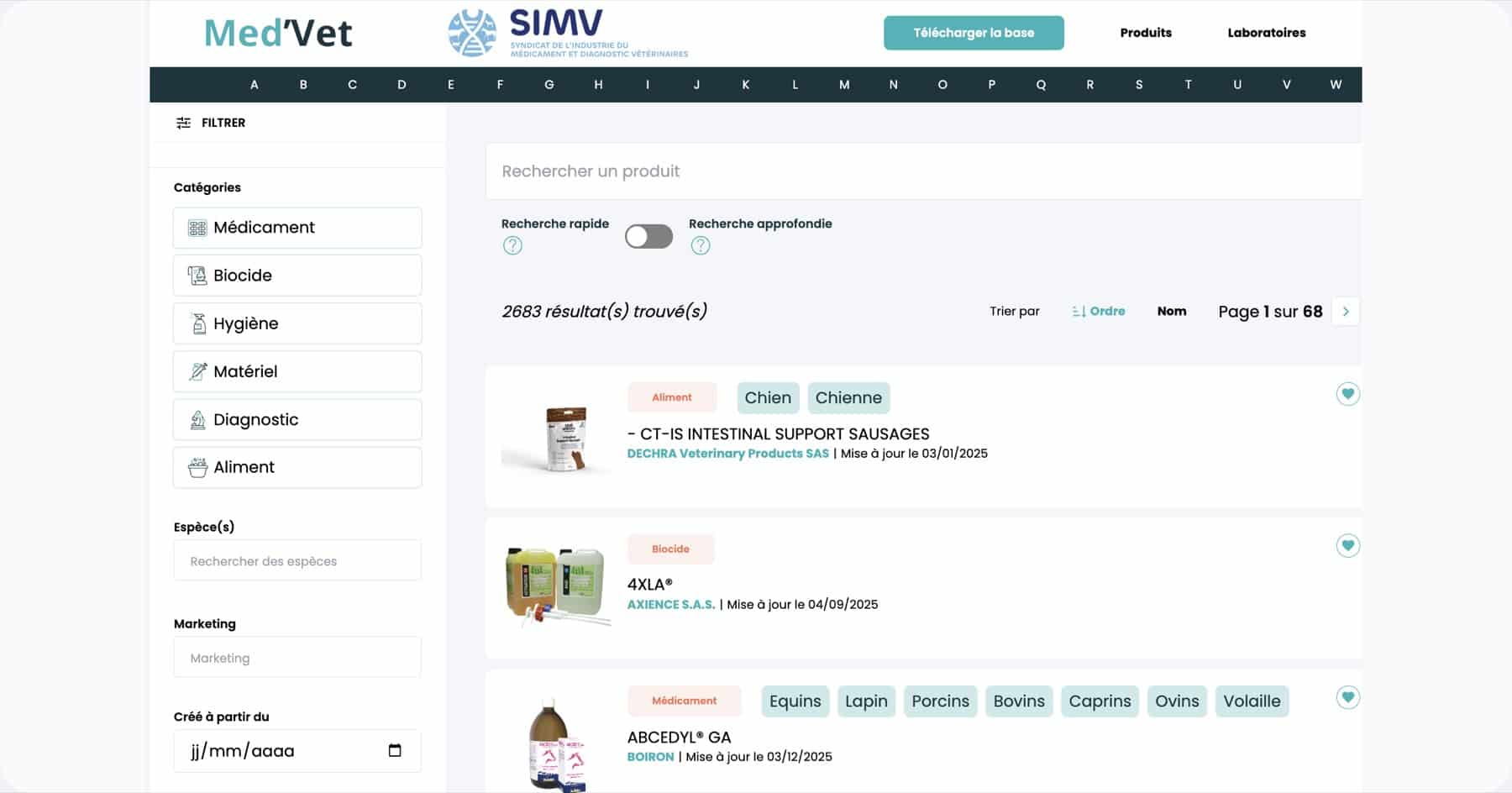Open the Produits menu
1512x793 pixels.
1145,33
